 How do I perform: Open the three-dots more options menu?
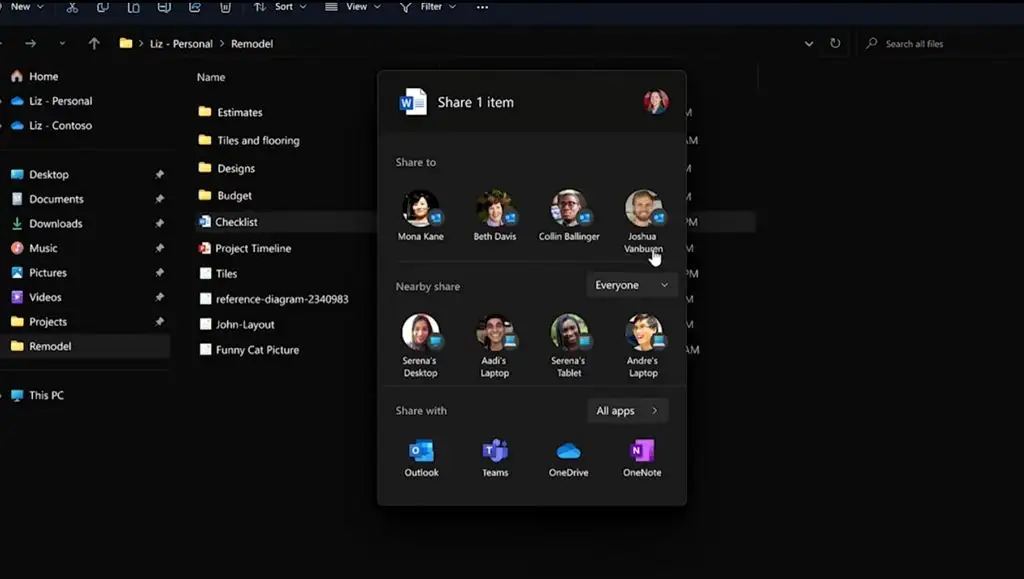482,7
